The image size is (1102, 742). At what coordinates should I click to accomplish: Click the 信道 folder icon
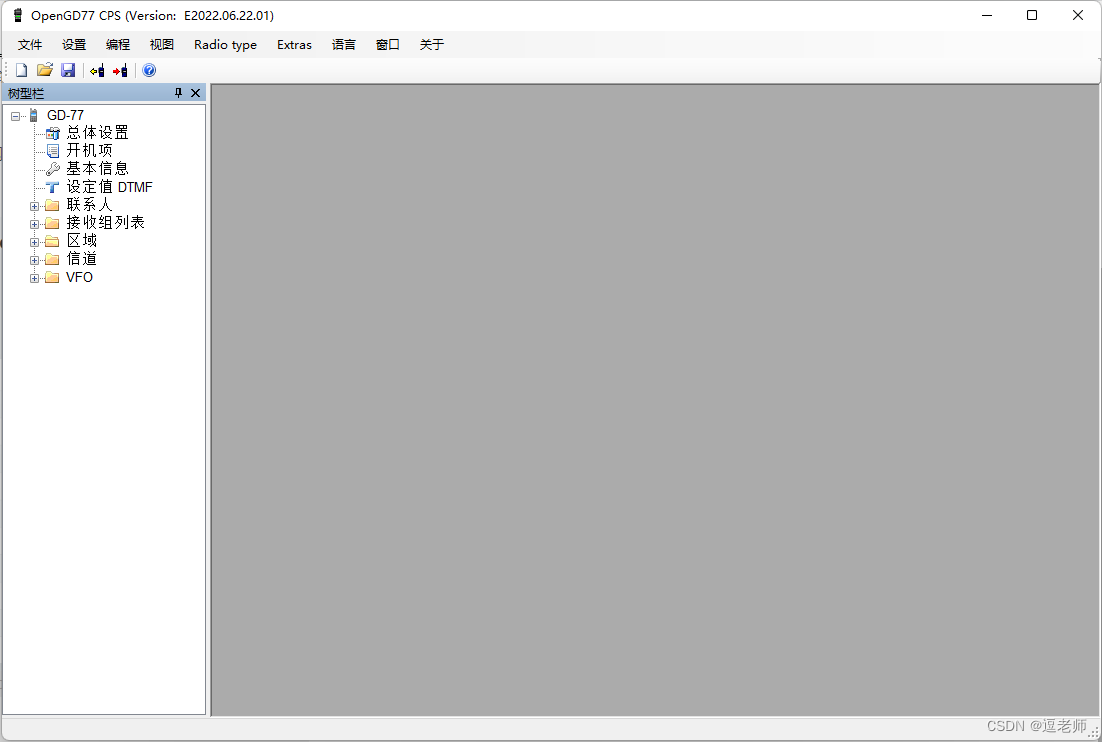point(52,259)
